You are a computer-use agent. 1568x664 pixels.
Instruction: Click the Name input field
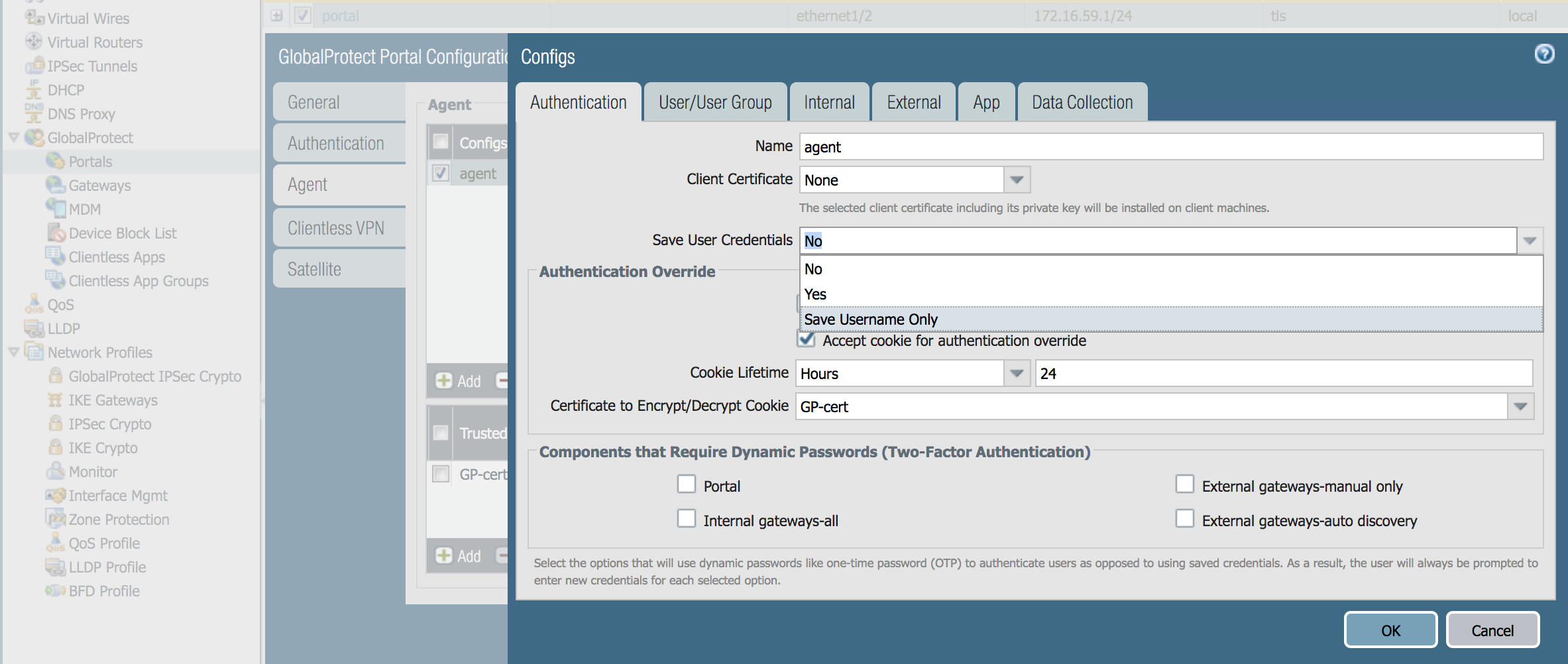point(1170,146)
